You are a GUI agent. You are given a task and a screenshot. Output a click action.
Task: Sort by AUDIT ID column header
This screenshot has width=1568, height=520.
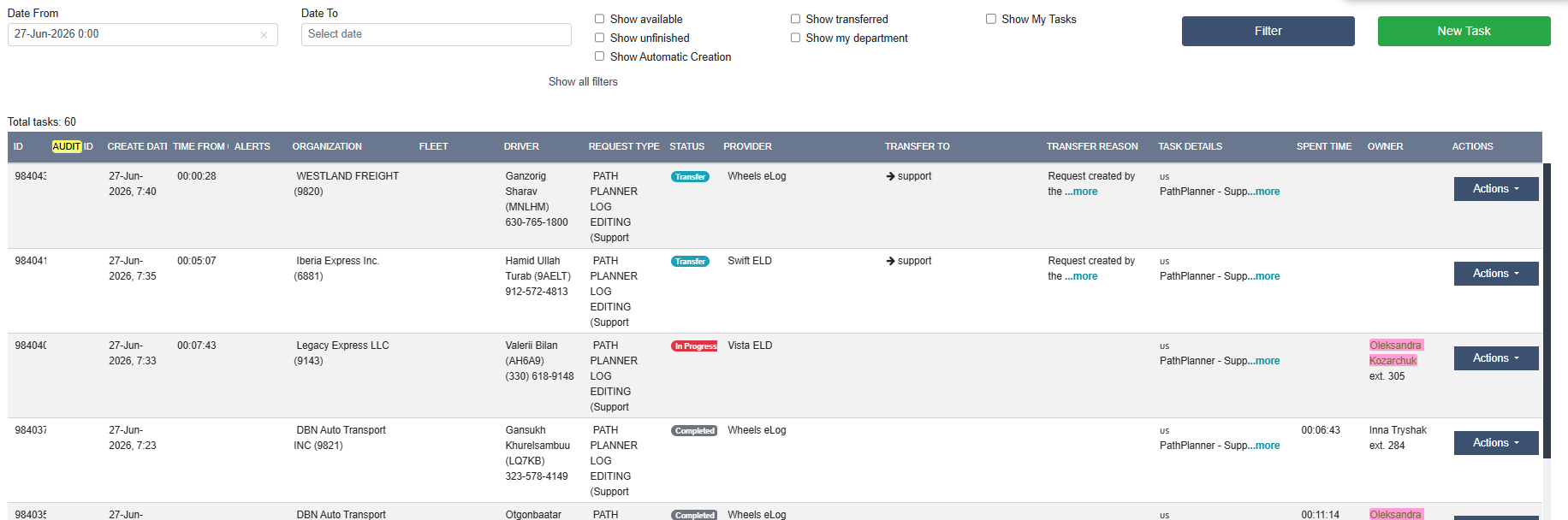pos(73,147)
